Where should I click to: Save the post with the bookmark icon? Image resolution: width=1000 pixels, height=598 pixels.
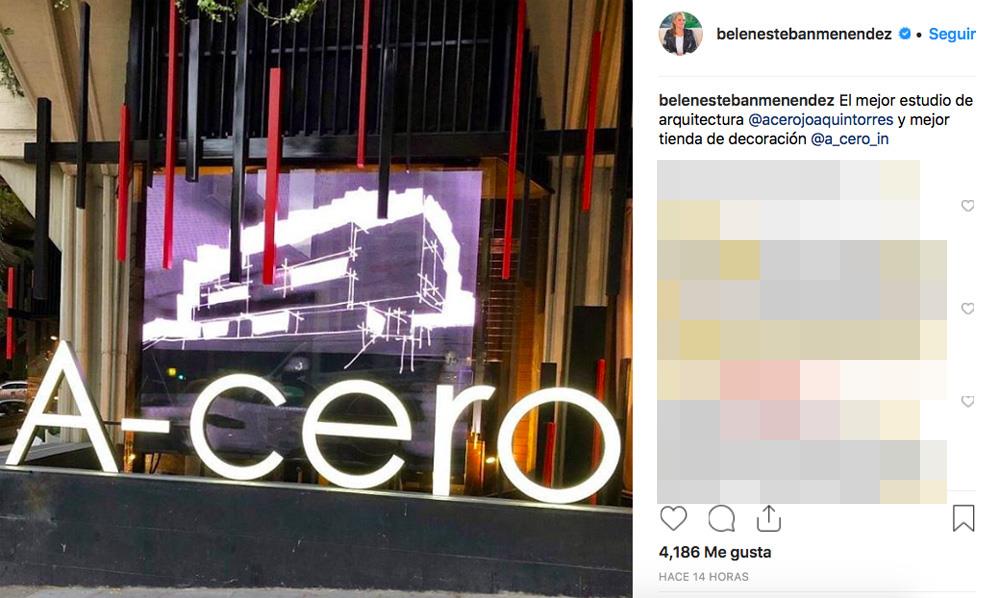963,518
